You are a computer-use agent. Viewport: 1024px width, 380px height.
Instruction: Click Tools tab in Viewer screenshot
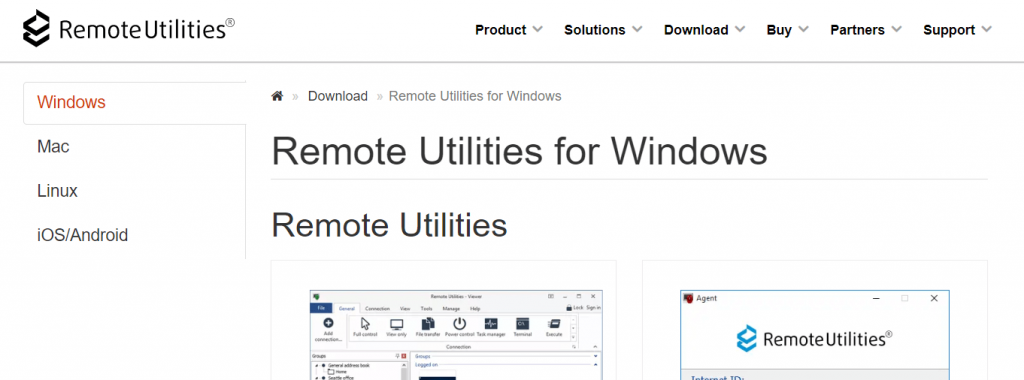(x=426, y=309)
